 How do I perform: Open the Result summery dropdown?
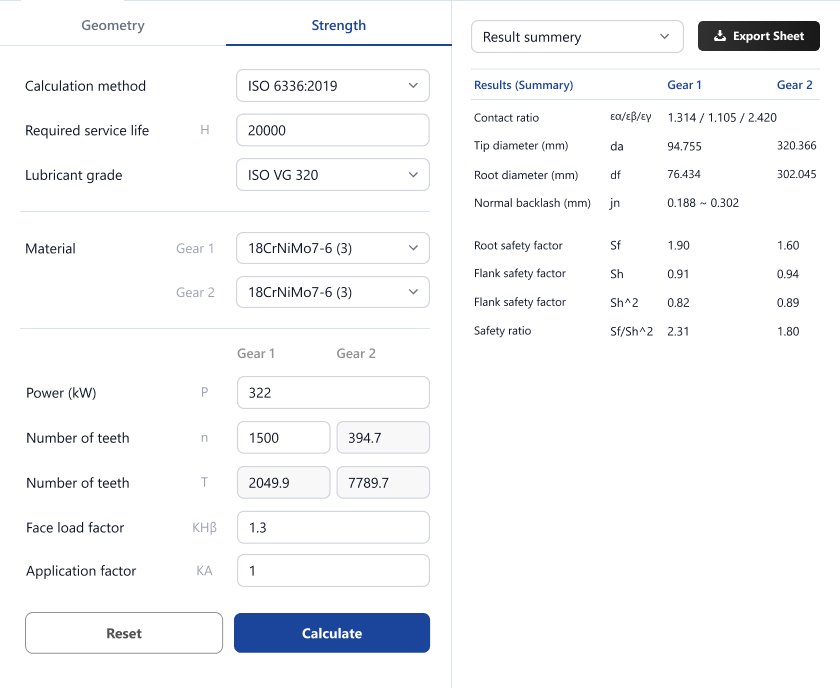click(577, 37)
